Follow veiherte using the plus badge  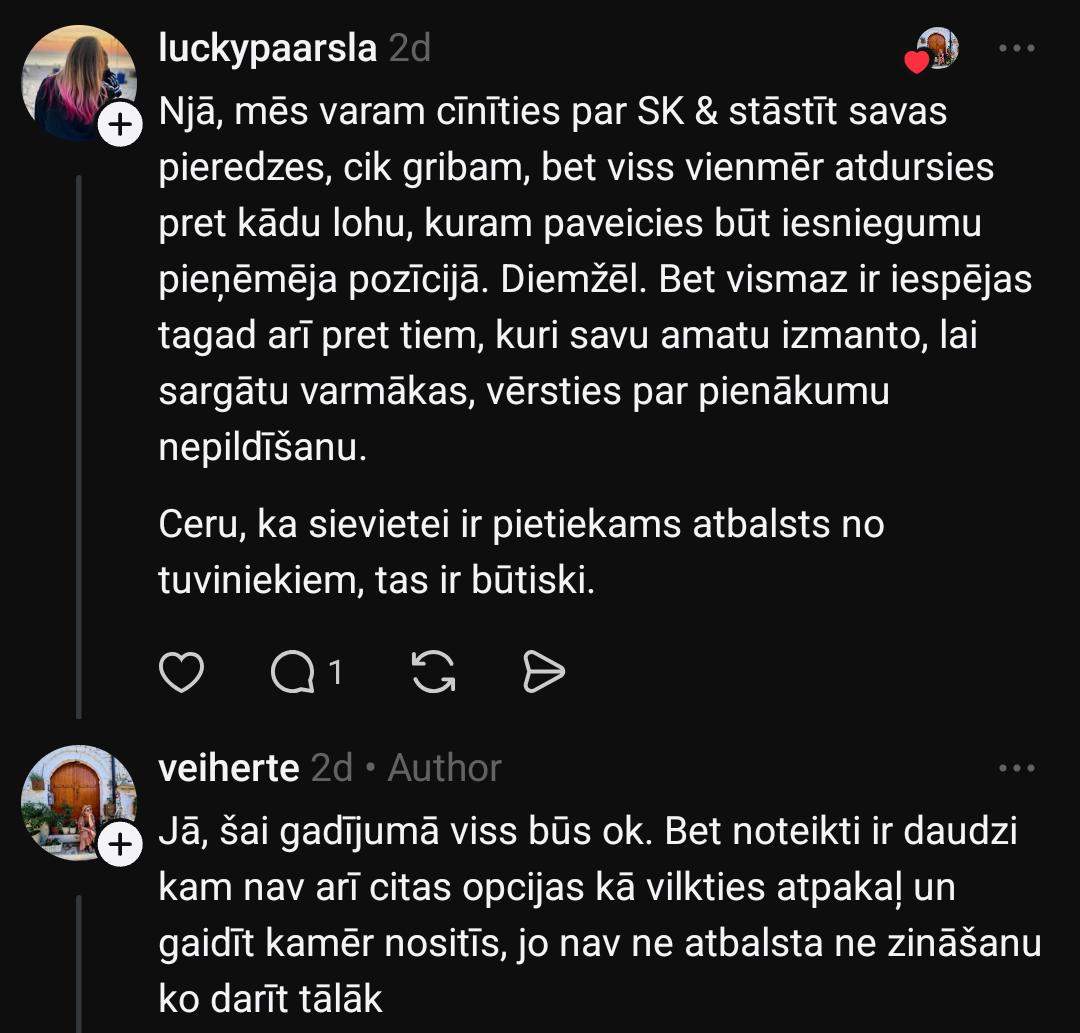(120, 845)
